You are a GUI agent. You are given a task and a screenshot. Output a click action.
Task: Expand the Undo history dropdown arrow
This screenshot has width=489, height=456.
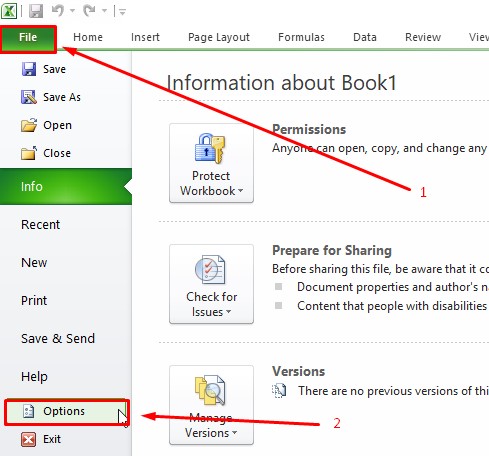click(x=72, y=11)
